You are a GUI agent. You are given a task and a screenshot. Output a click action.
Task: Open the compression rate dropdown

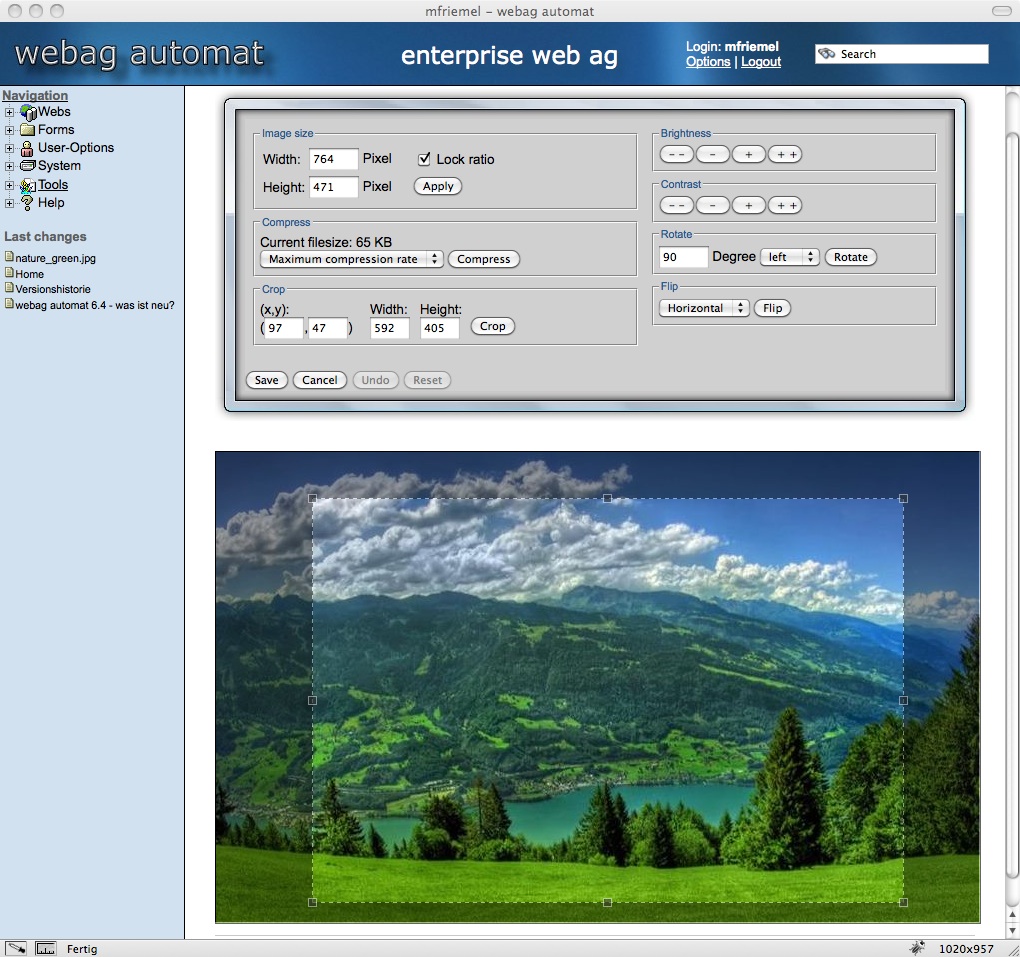point(351,259)
